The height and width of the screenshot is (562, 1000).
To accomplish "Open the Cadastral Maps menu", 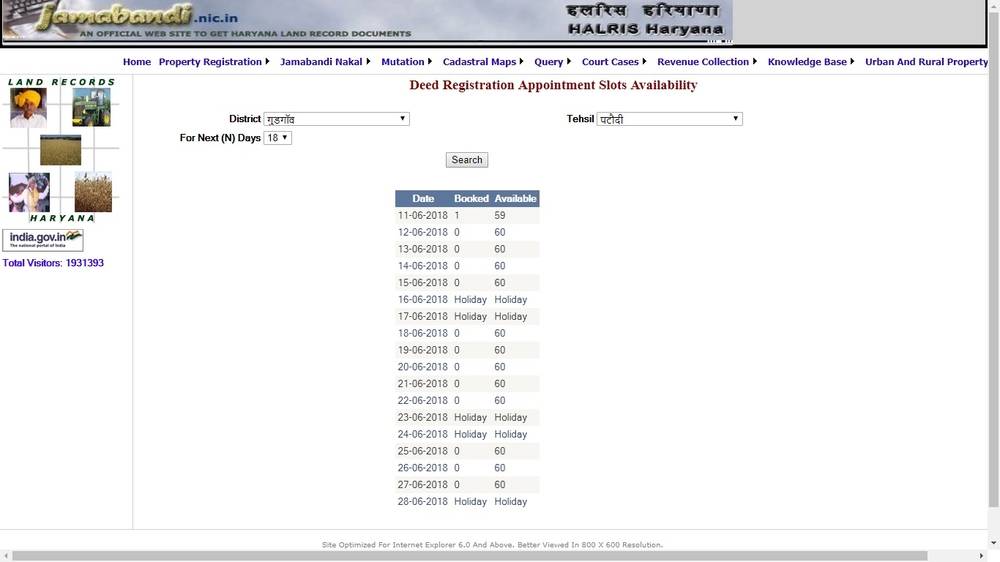I will [482, 62].
